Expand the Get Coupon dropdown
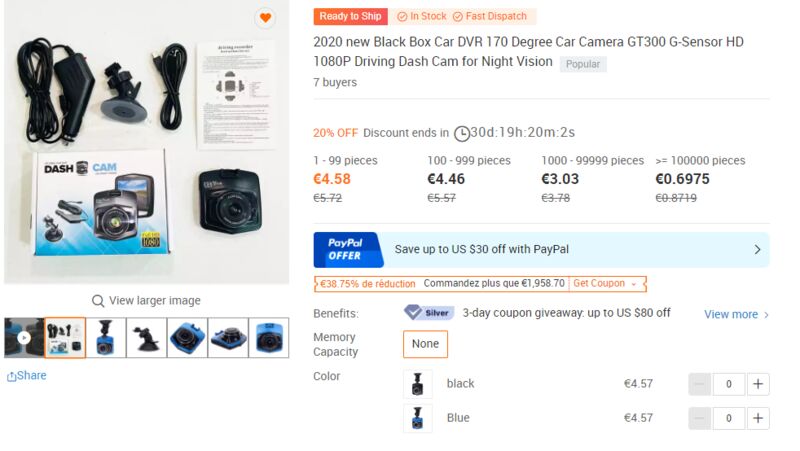Screen dimensions: 800x451 pos(605,284)
